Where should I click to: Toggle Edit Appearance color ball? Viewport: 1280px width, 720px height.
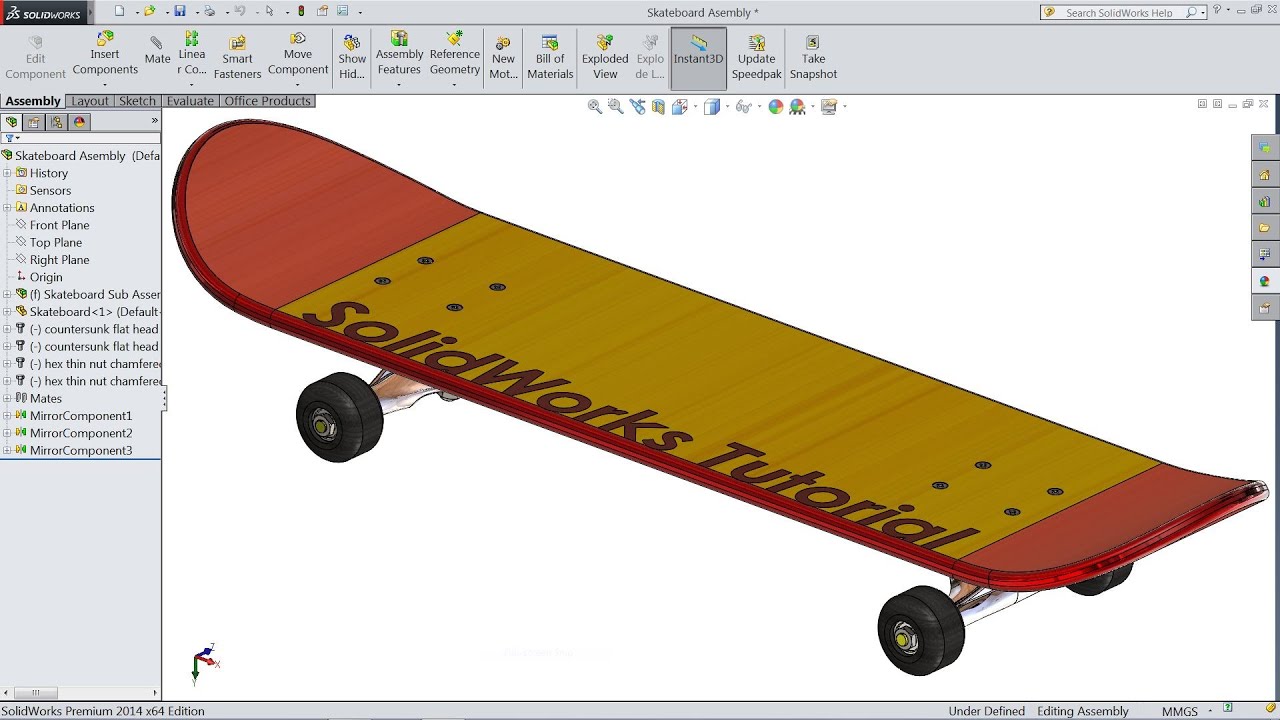click(x=775, y=106)
